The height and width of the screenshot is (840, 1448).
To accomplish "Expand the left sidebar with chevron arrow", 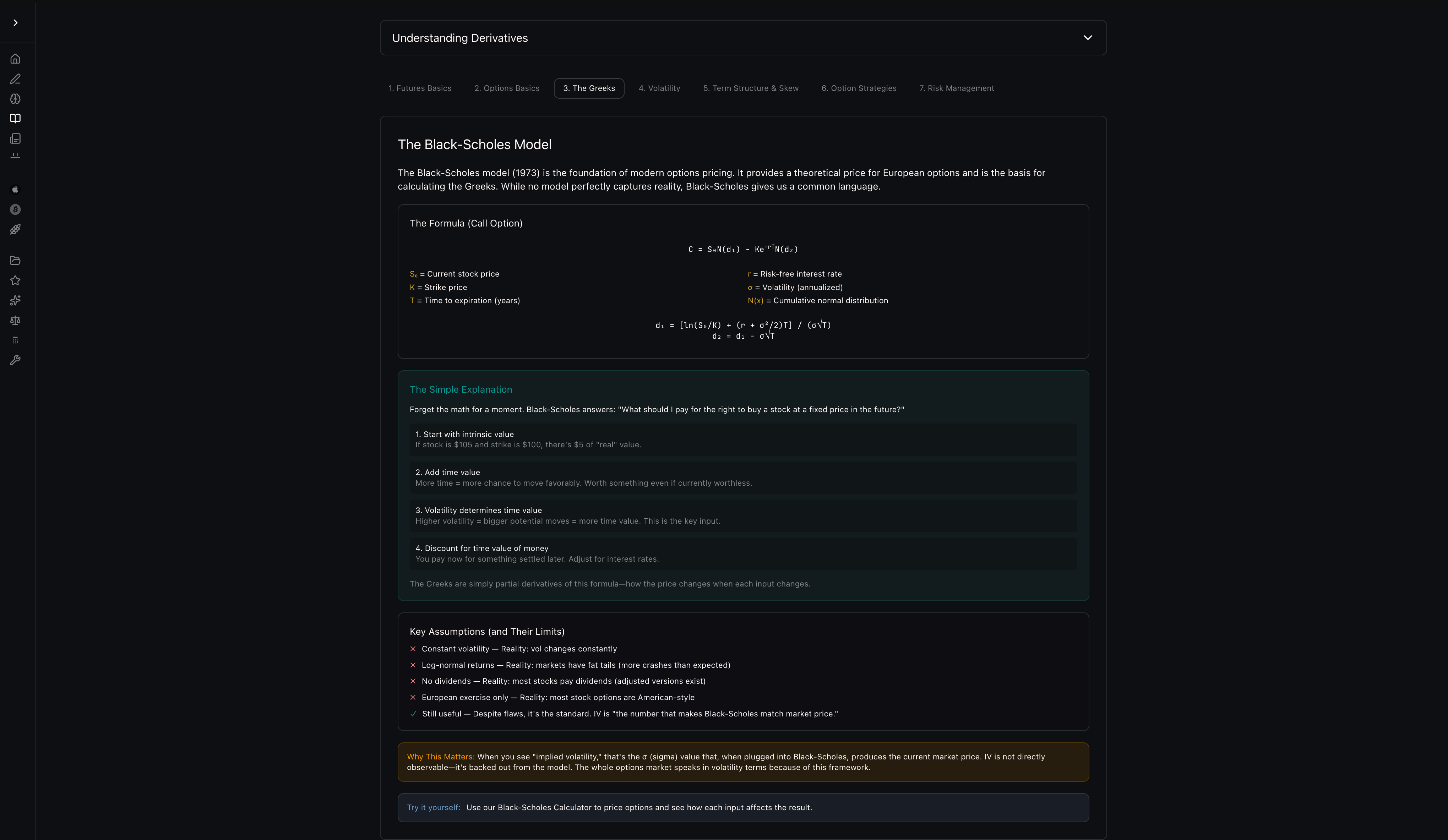I will [x=16, y=23].
